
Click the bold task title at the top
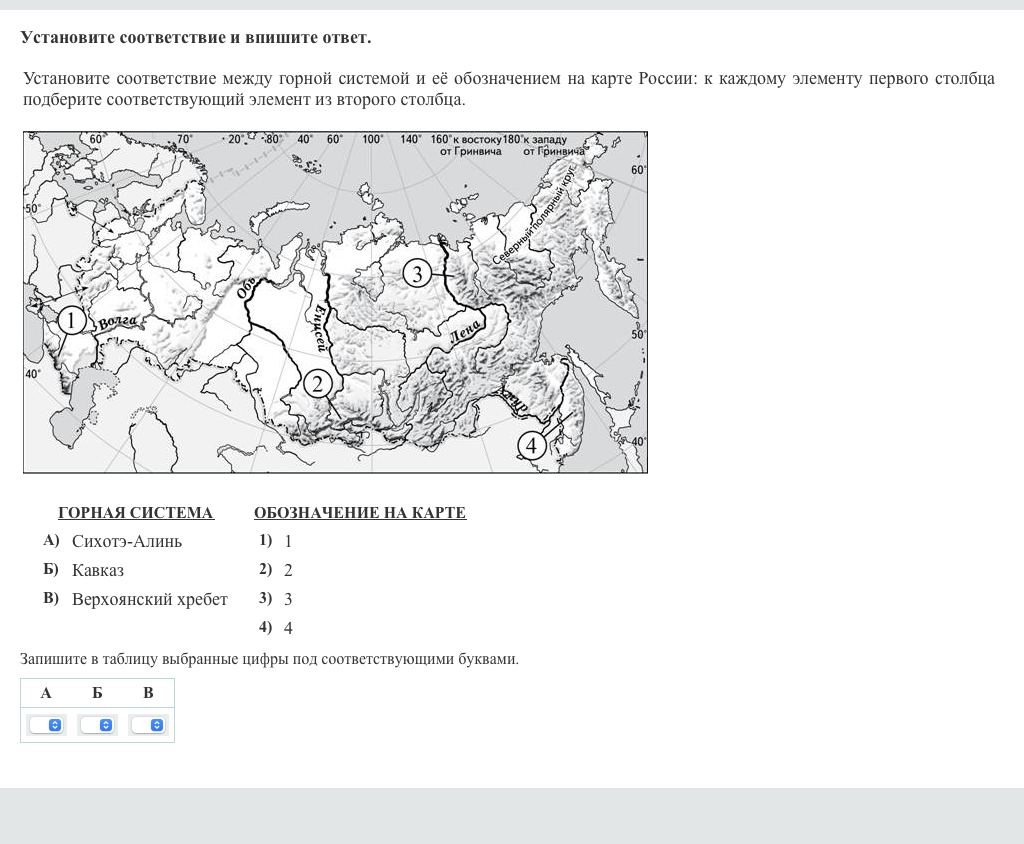196,37
